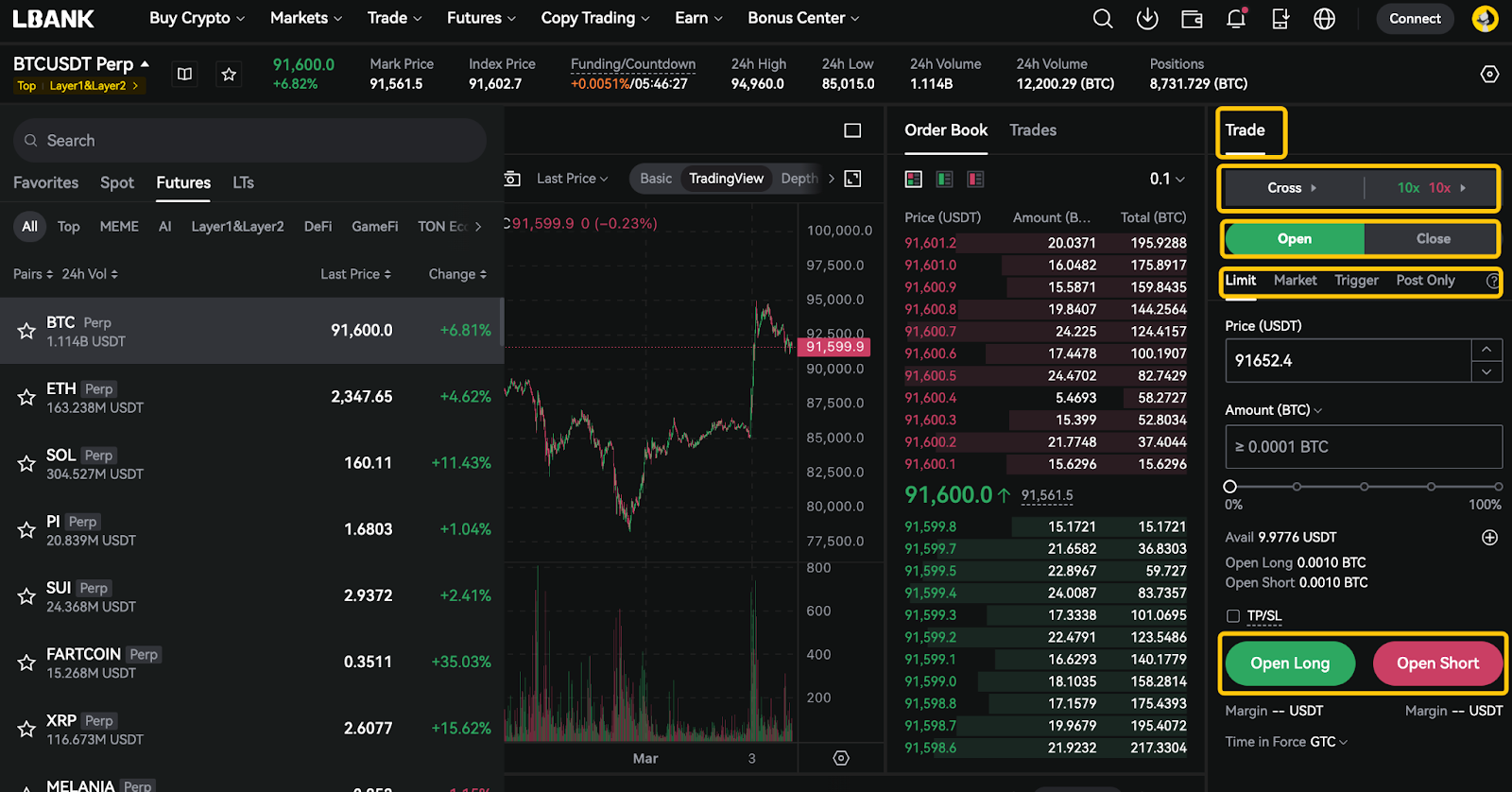Click the Layer1&Layer2 tag link
The height and width of the screenshot is (792, 1512).
click(94, 86)
